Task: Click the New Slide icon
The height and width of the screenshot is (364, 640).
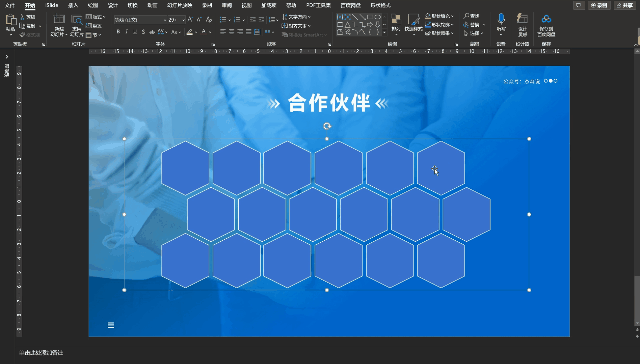Action: coord(59,25)
